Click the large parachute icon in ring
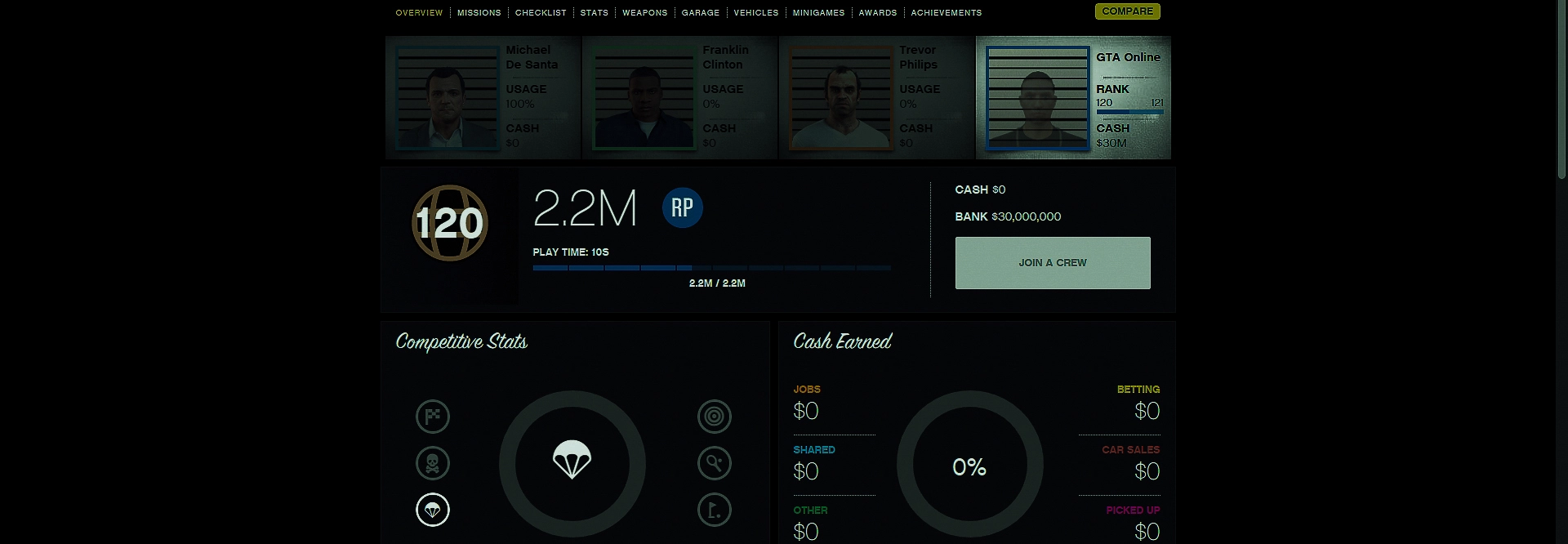The image size is (1568, 544). [x=572, y=460]
